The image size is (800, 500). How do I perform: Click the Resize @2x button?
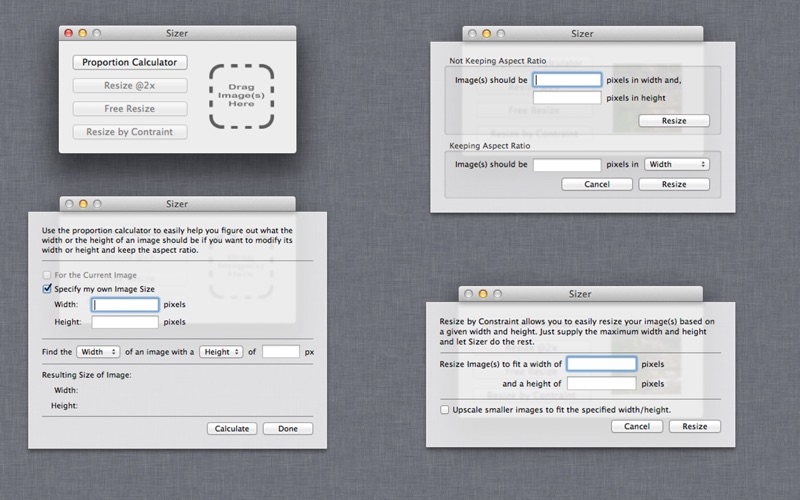(130, 85)
